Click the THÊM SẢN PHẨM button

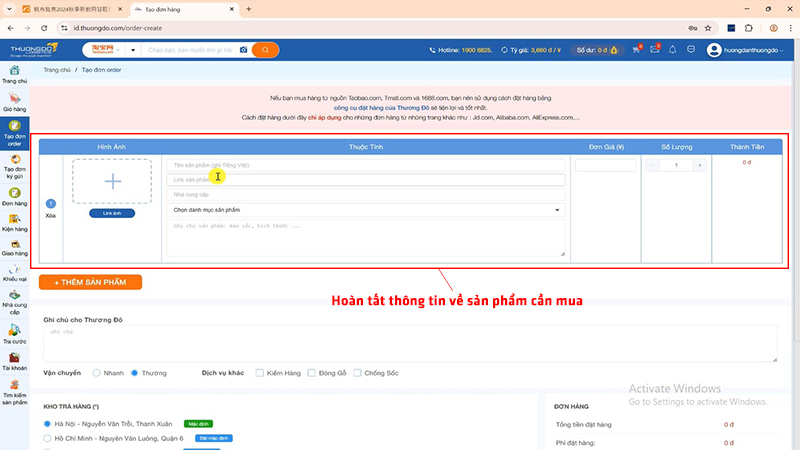pos(90,282)
